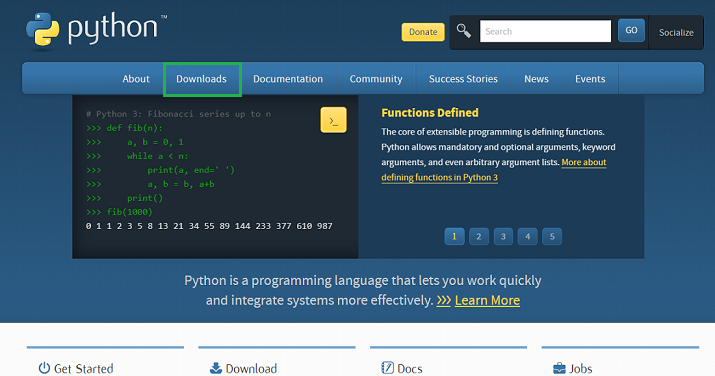Click the Get Started power icon
Image resolution: width=715 pixels, height=376 pixels.
(44, 368)
